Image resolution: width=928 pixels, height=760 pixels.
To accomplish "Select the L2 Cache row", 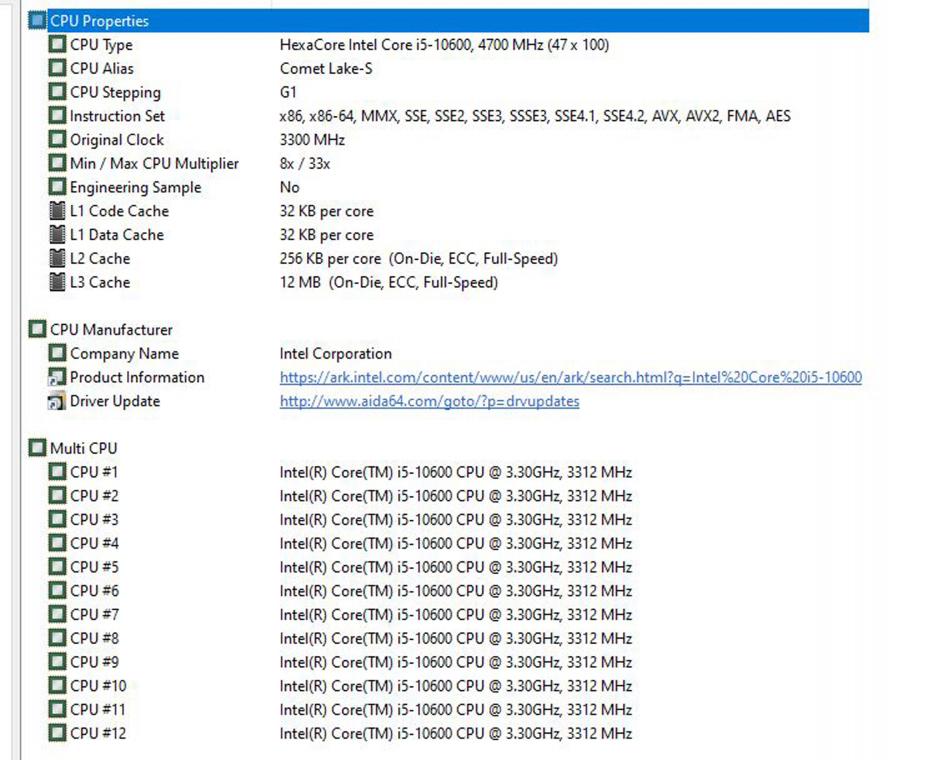I will (100, 259).
